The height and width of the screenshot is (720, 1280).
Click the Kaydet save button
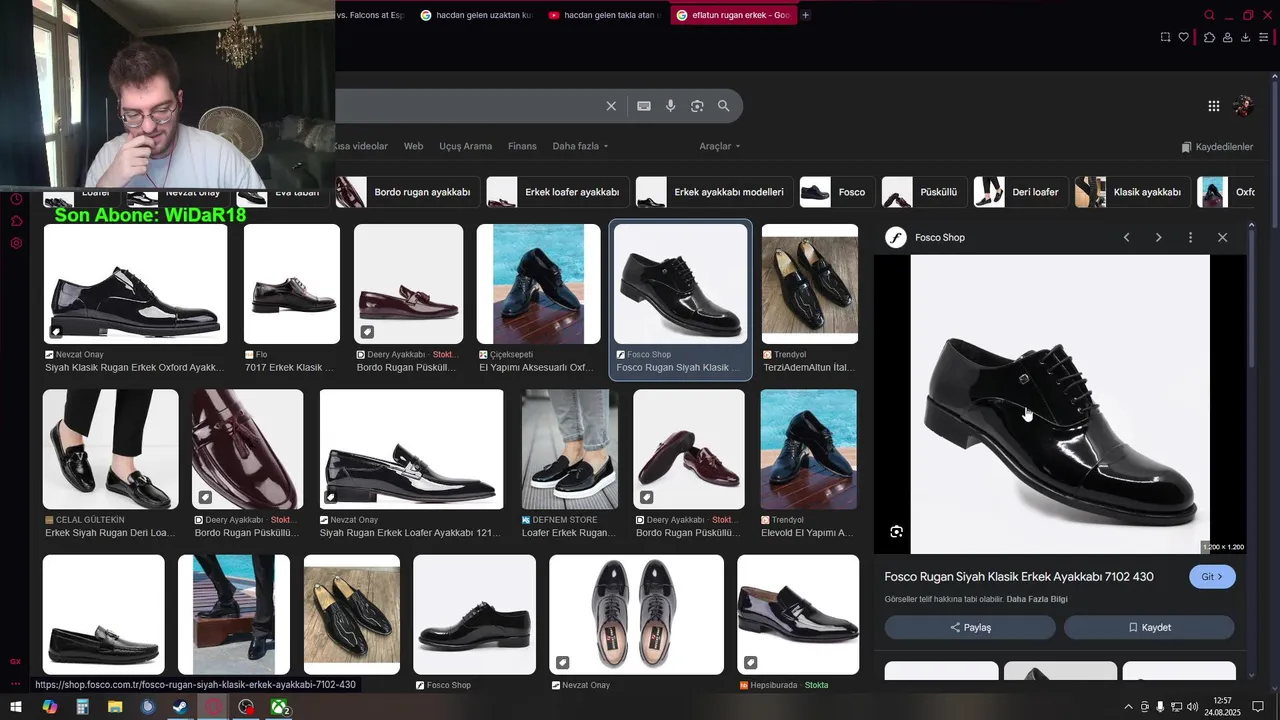coord(1149,627)
